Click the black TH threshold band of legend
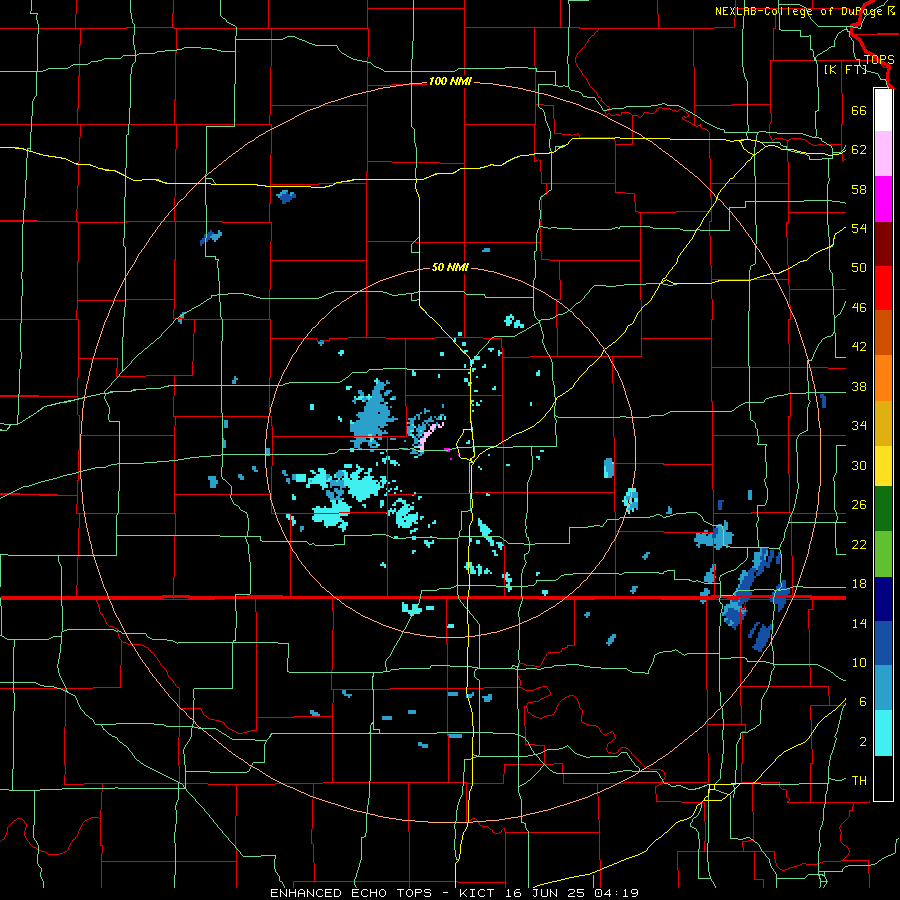 [883, 778]
